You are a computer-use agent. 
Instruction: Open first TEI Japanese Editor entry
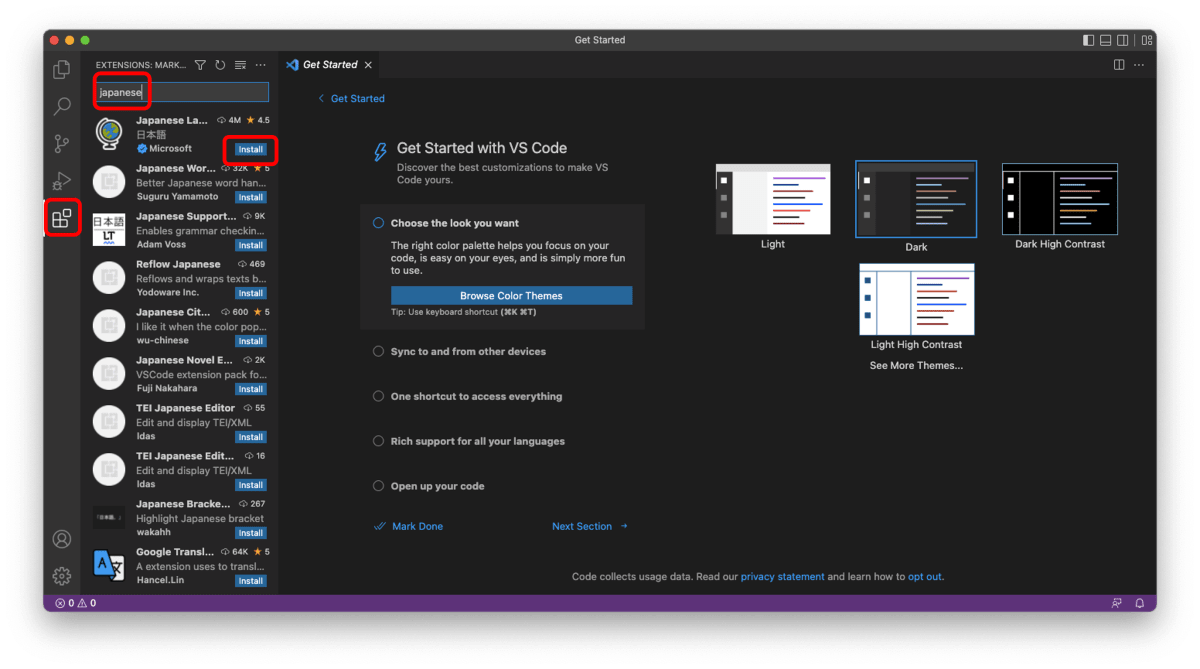(180, 422)
